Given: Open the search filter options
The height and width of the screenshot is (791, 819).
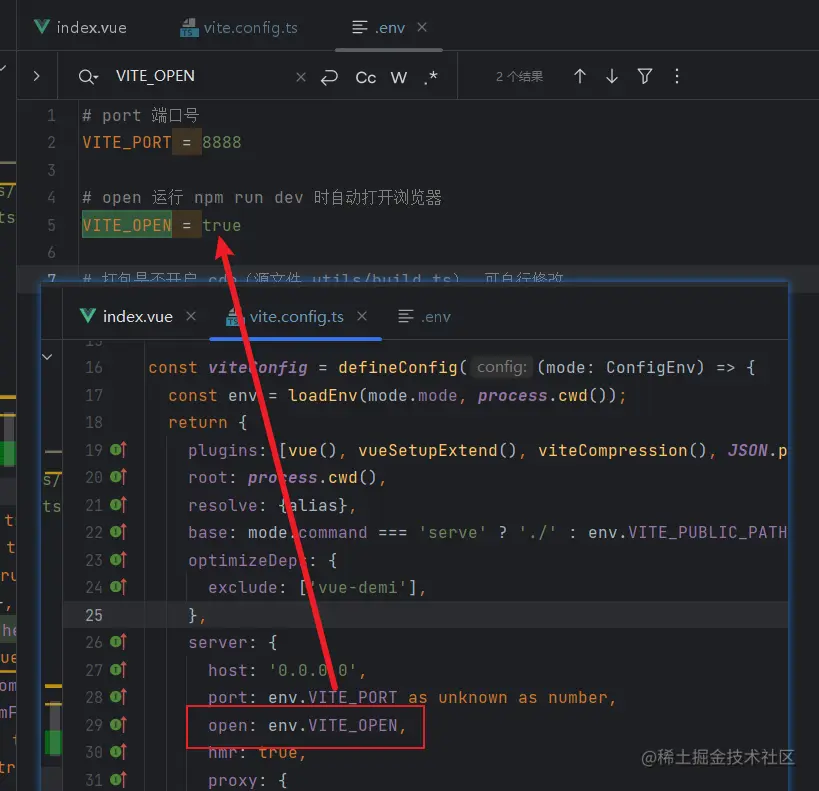Looking at the screenshot, I should click(645, 76).
